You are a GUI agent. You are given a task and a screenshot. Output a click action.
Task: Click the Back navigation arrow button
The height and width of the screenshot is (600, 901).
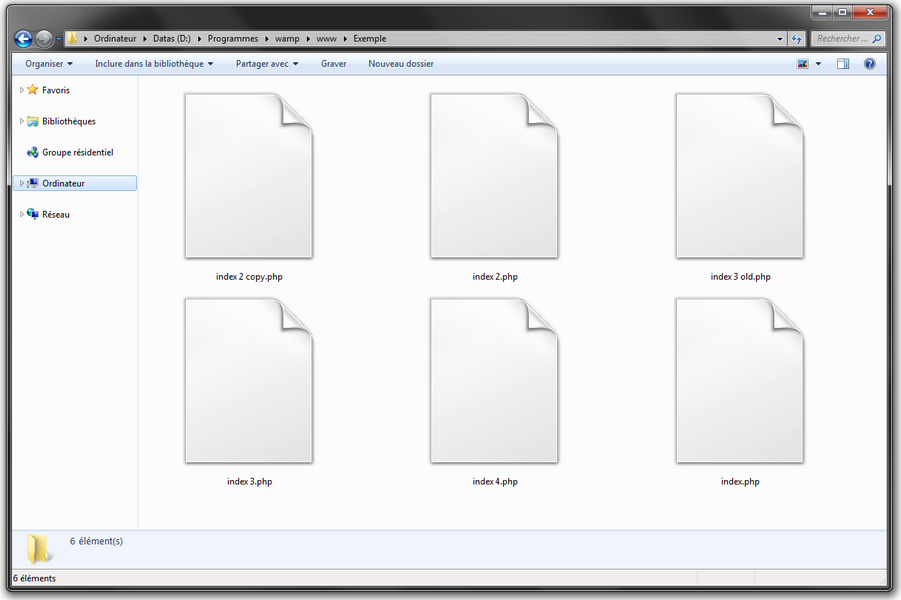tap(24, 39)
